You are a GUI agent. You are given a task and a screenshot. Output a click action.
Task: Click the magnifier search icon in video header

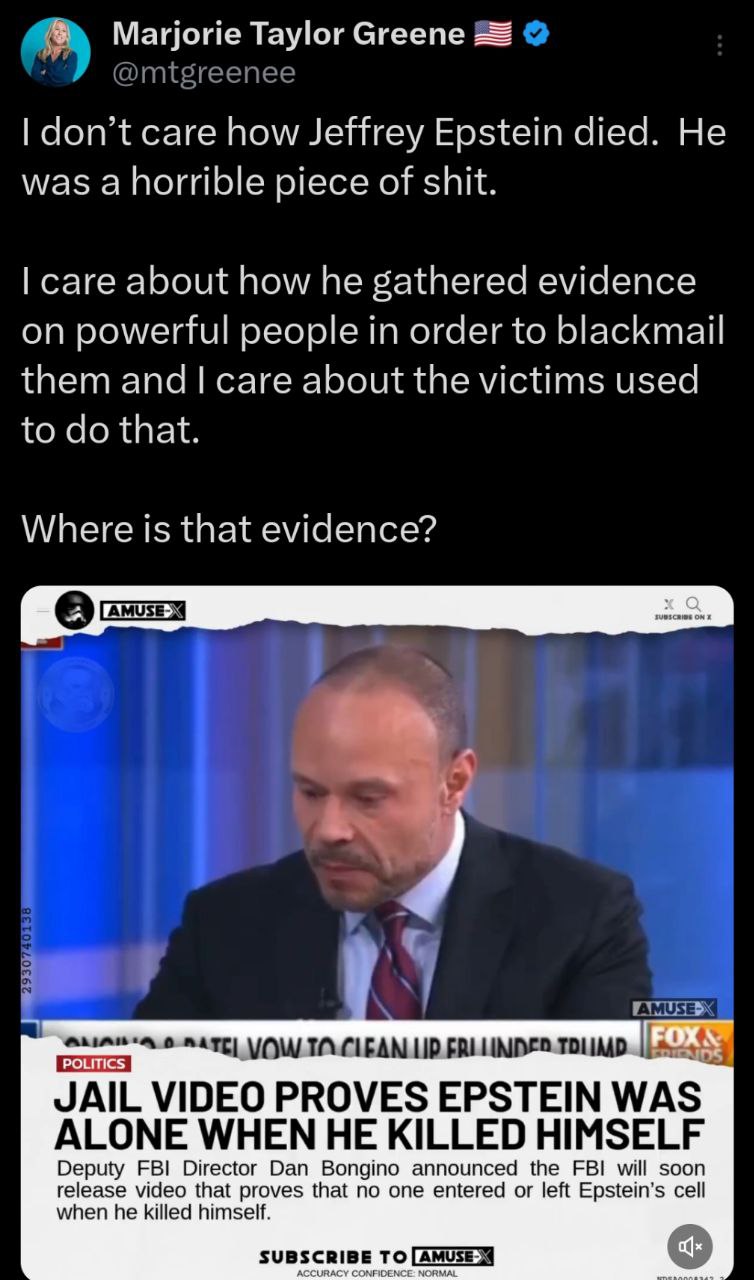pos(693,603)
